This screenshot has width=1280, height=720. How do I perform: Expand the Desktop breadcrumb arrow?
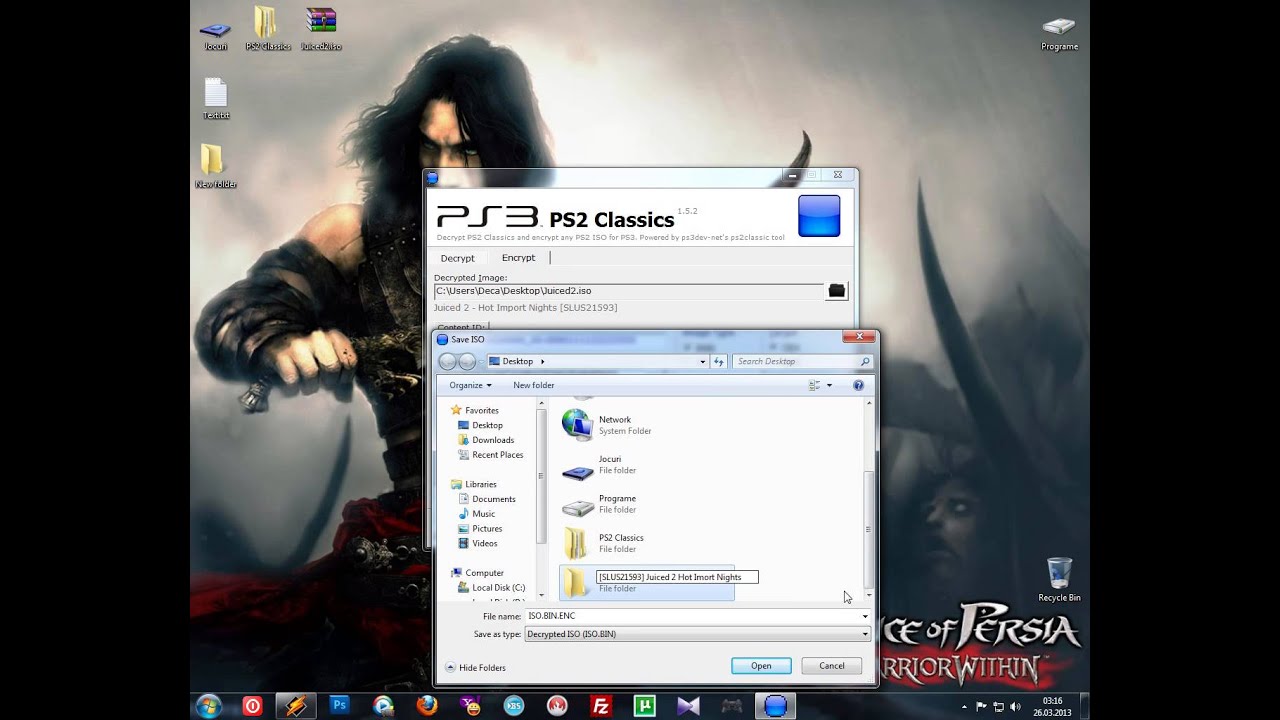542,362
